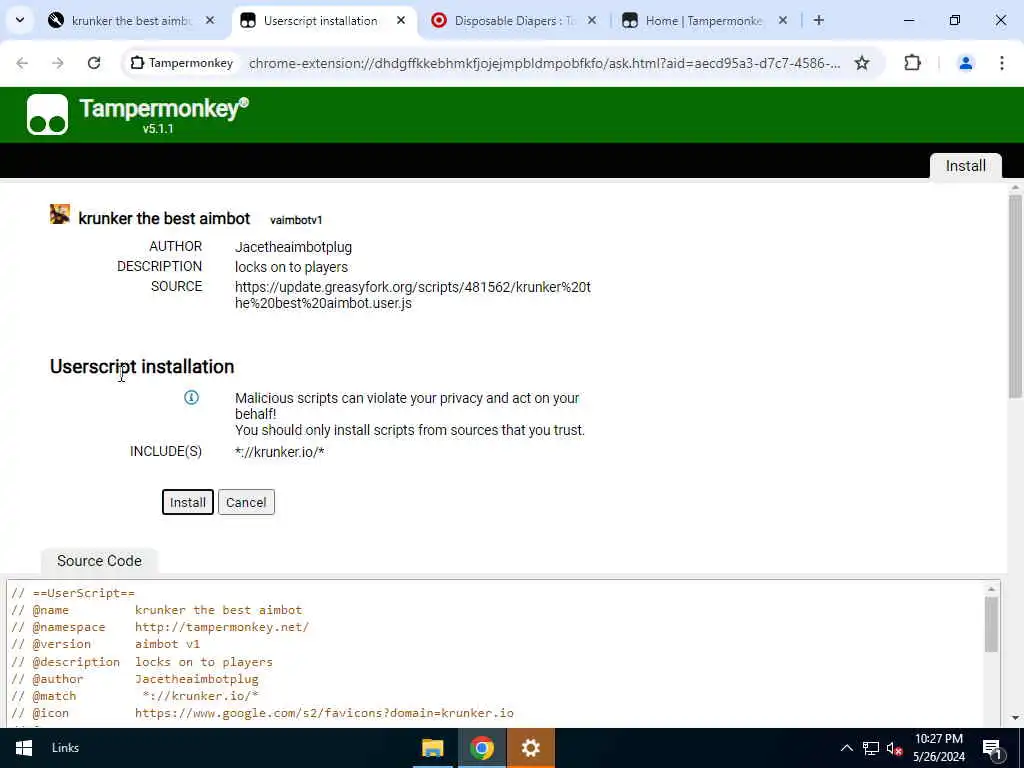Switch to krunker the best aimbot browser tab

131,21
